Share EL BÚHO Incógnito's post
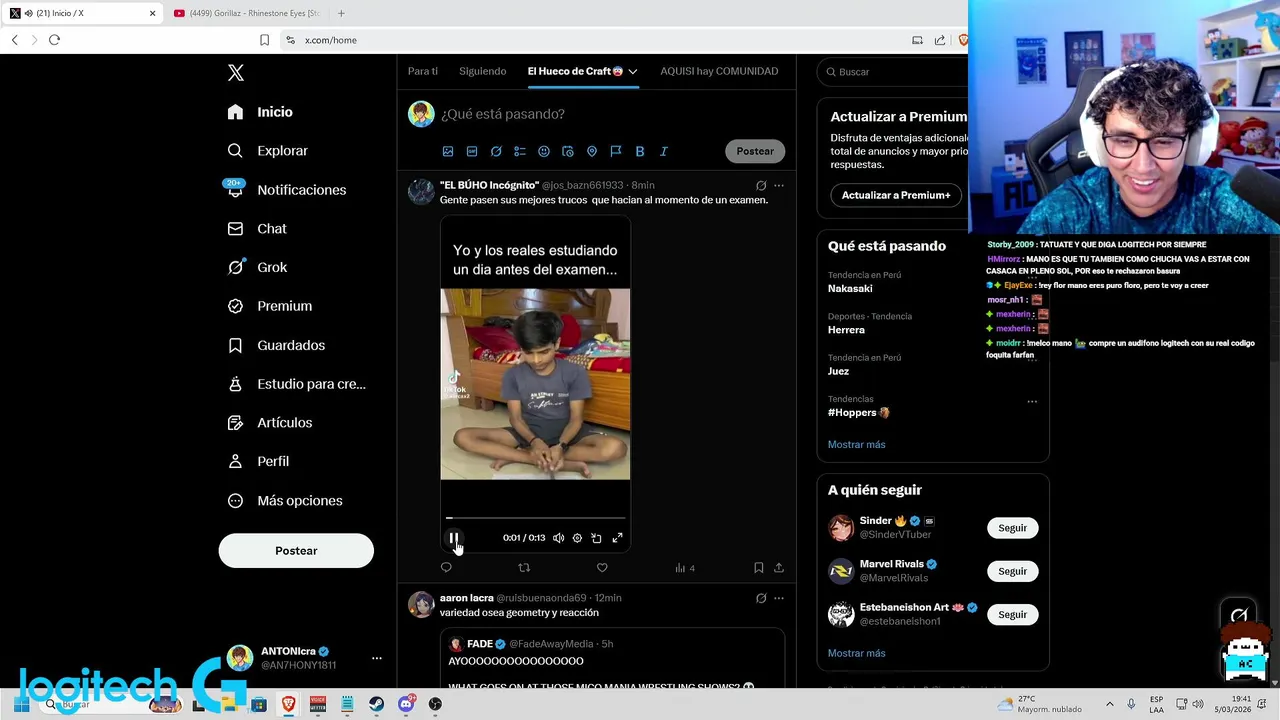 coord(779,568)
